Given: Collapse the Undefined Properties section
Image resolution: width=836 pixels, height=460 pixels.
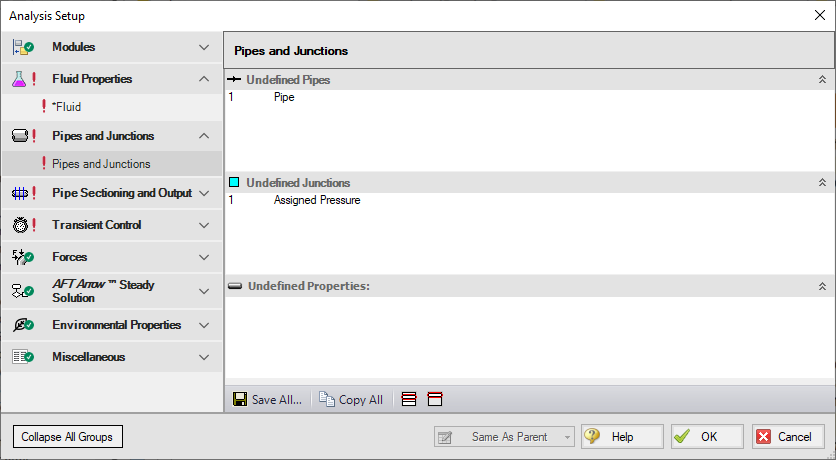Looking at the screenshot, I should (x=822, y=286).
